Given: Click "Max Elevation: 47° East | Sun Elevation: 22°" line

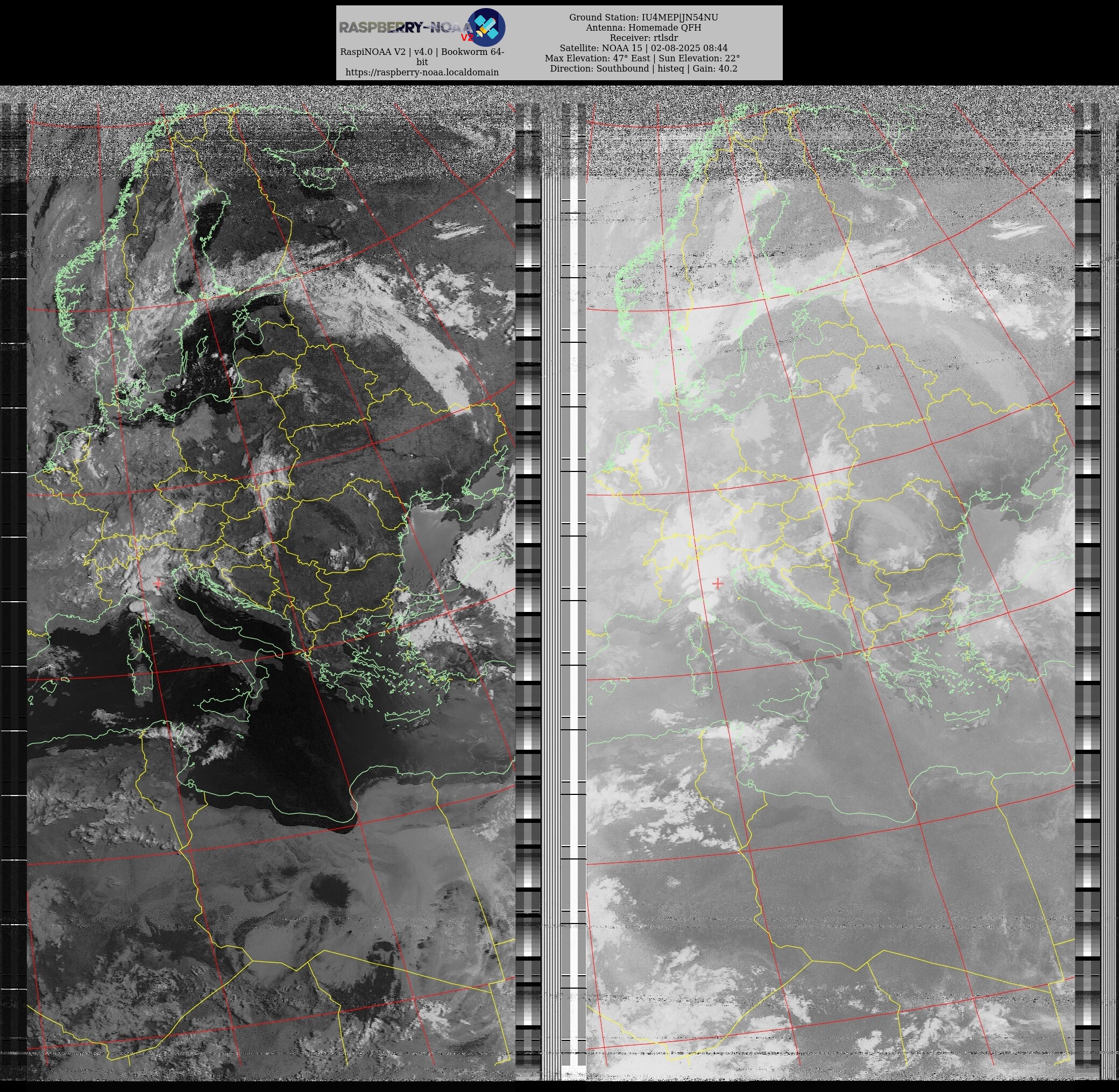Looking at the screenshot, I should 642,59.
